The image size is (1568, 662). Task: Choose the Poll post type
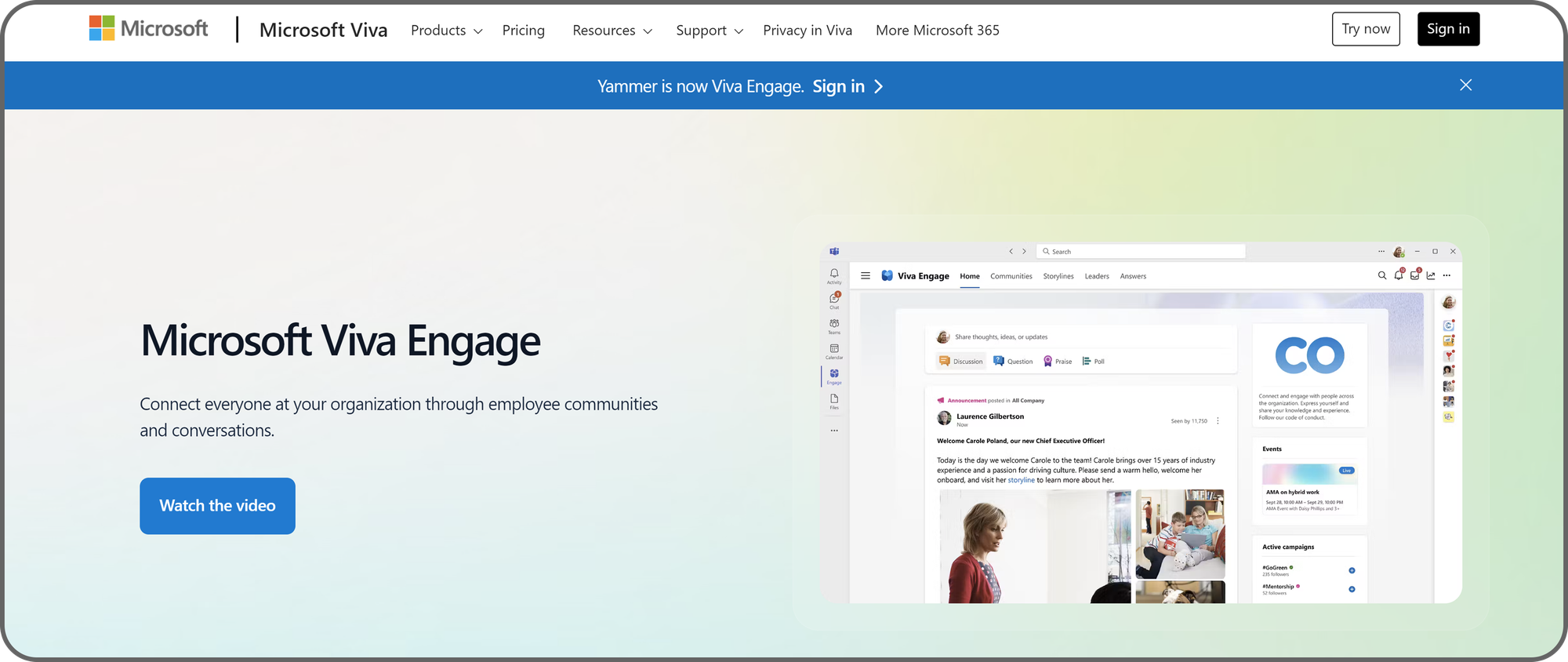(1094, 362)
